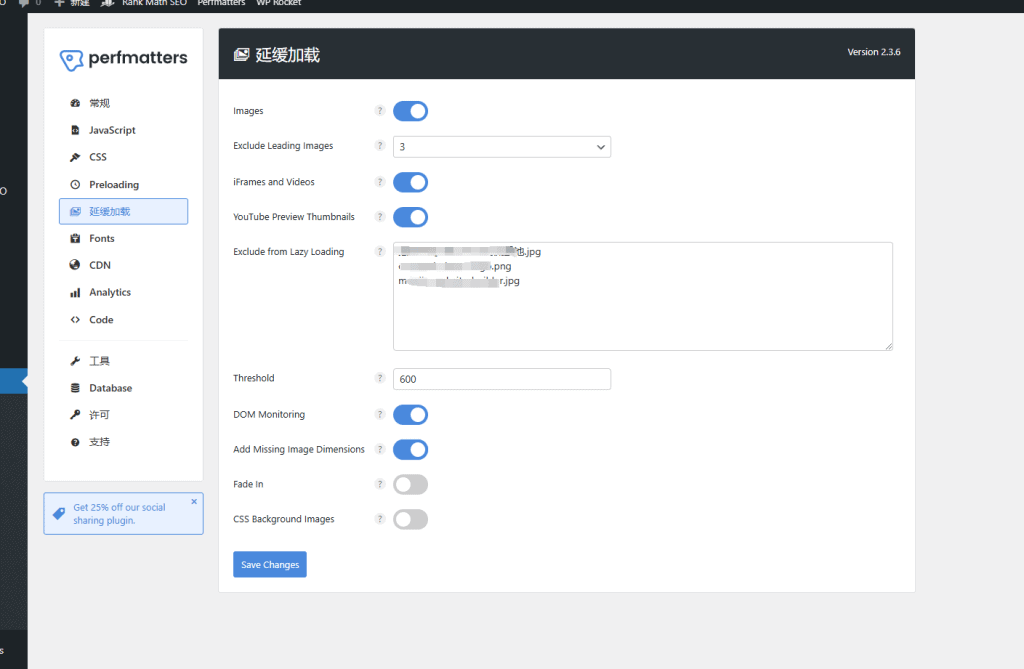Screen dimensions: 1024x669
Task: Click the 支持 help circle icon
Action: (x=75, y=442)
